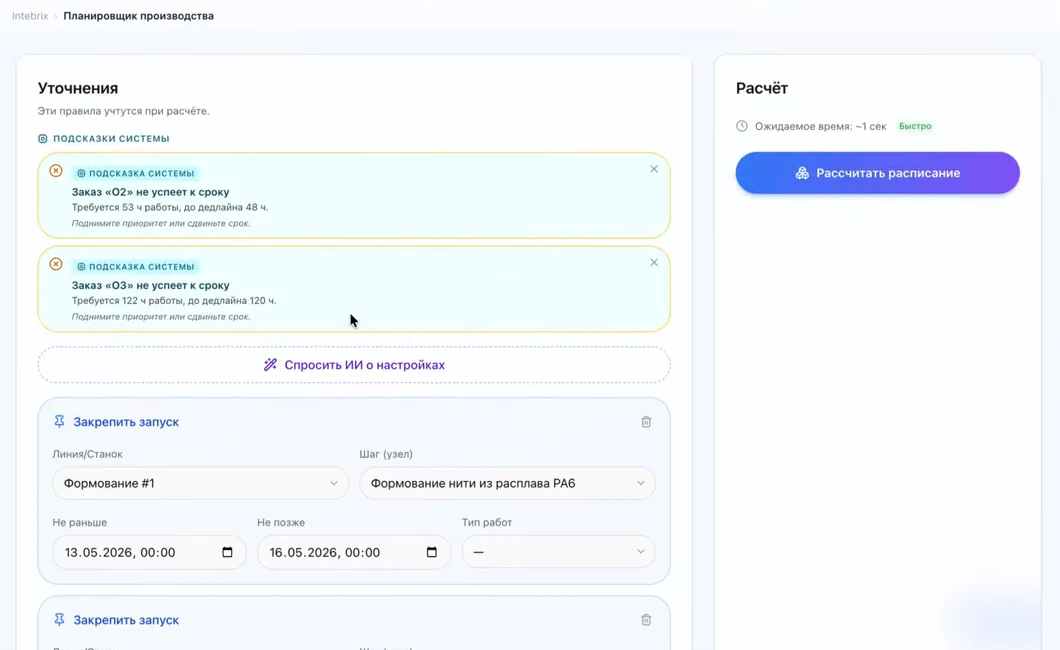The height and width of the screenshot is (650, 1060).
Task: Open the Тип работ dropdown
Action: (x=558, y=552)
